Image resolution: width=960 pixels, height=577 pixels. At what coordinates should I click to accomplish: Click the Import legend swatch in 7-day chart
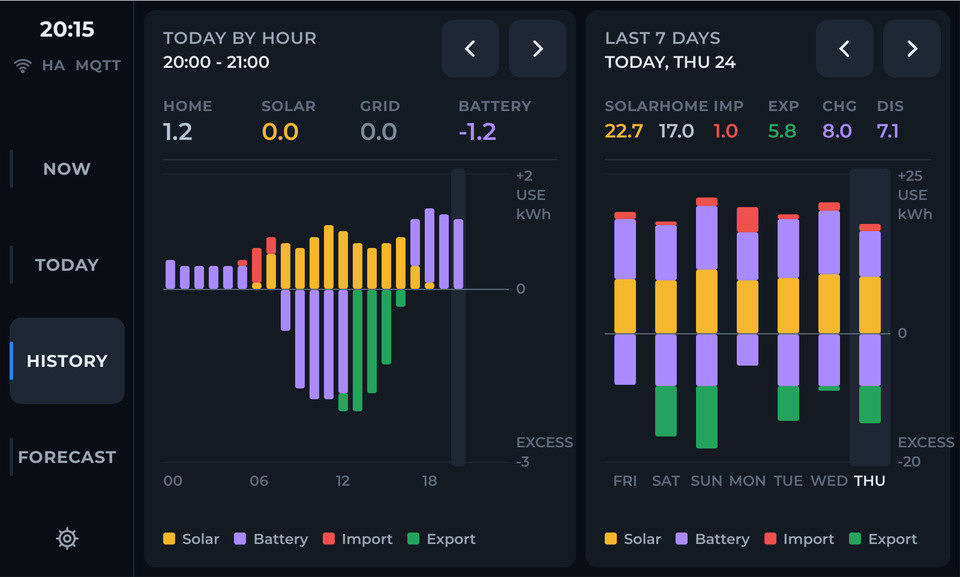[770, 538]
